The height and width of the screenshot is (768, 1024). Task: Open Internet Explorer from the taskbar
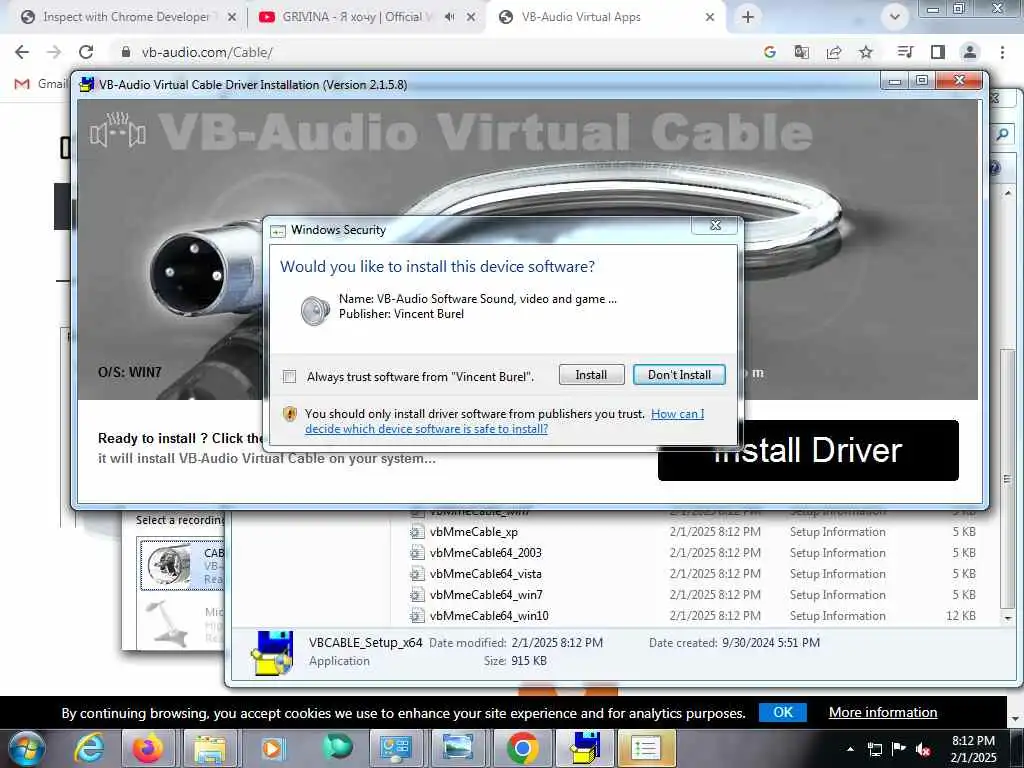[x=89, y=748]
